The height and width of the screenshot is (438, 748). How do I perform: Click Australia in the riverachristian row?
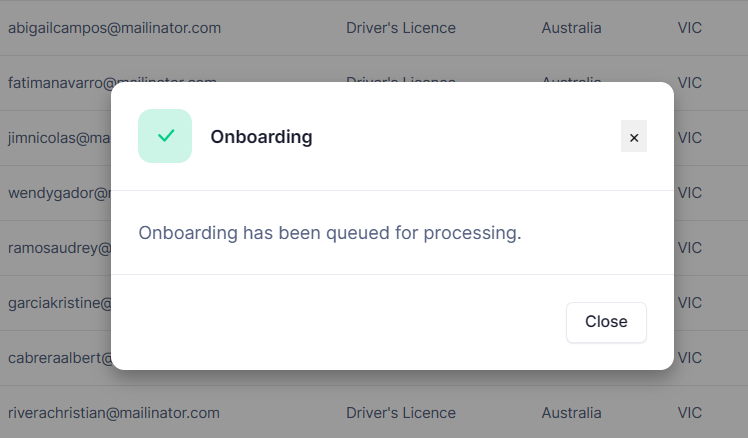(x=571, y=413)
